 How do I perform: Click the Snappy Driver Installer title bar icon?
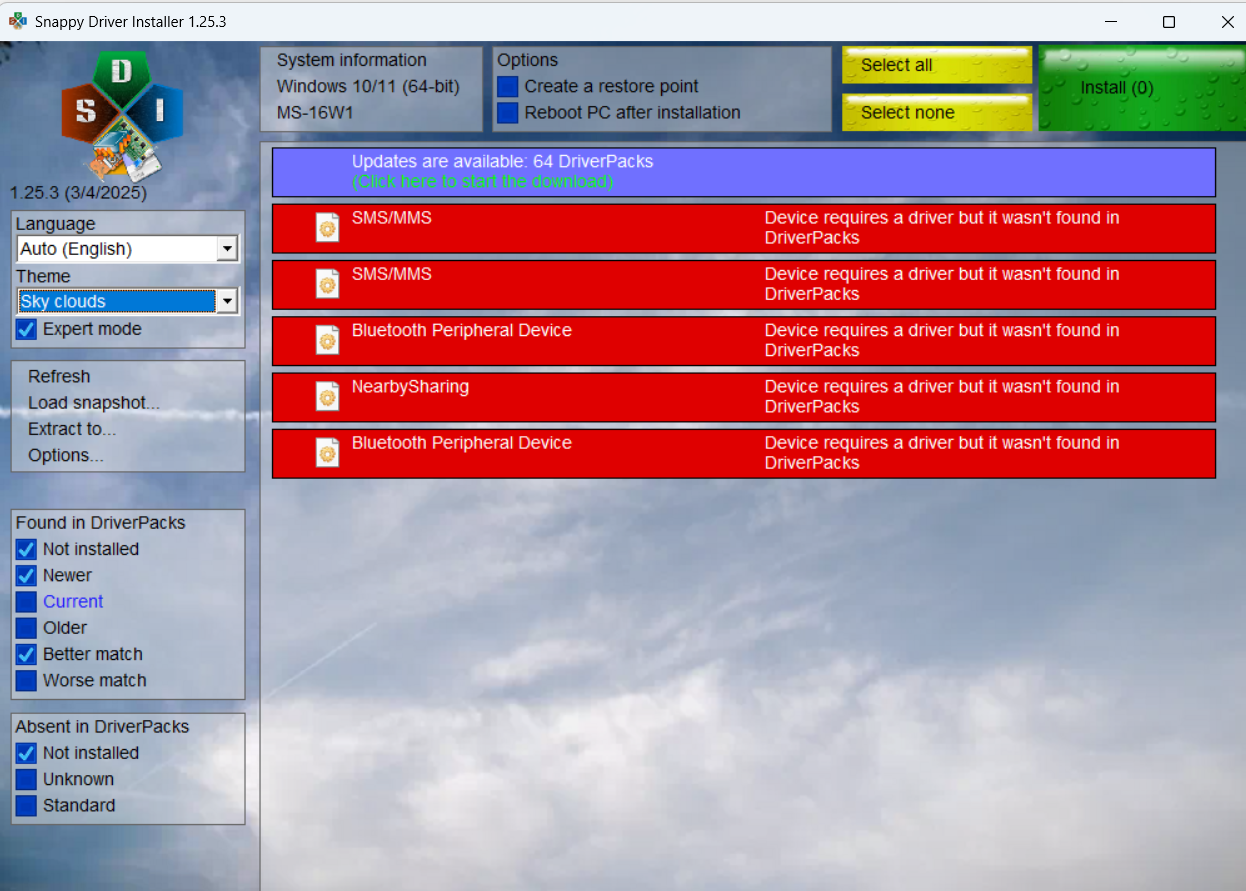point(18,21)
